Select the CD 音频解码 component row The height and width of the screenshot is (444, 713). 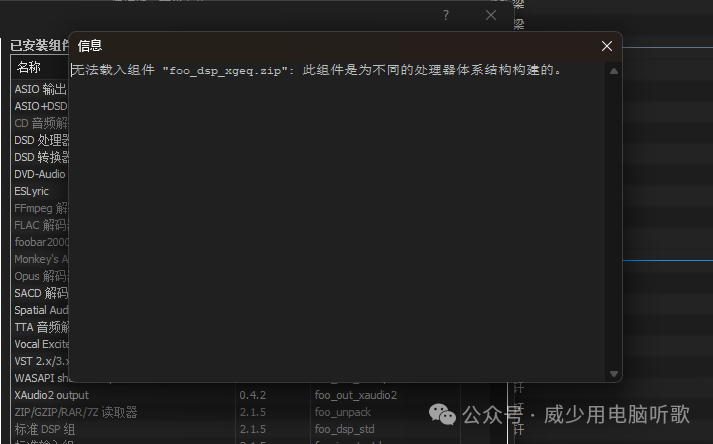point(40,123)
